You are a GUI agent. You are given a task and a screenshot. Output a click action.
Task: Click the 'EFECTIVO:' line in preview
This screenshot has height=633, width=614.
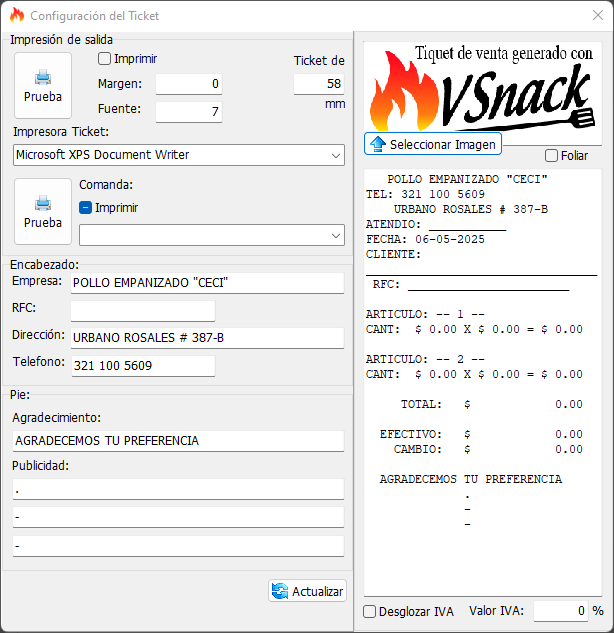(481, 434)
